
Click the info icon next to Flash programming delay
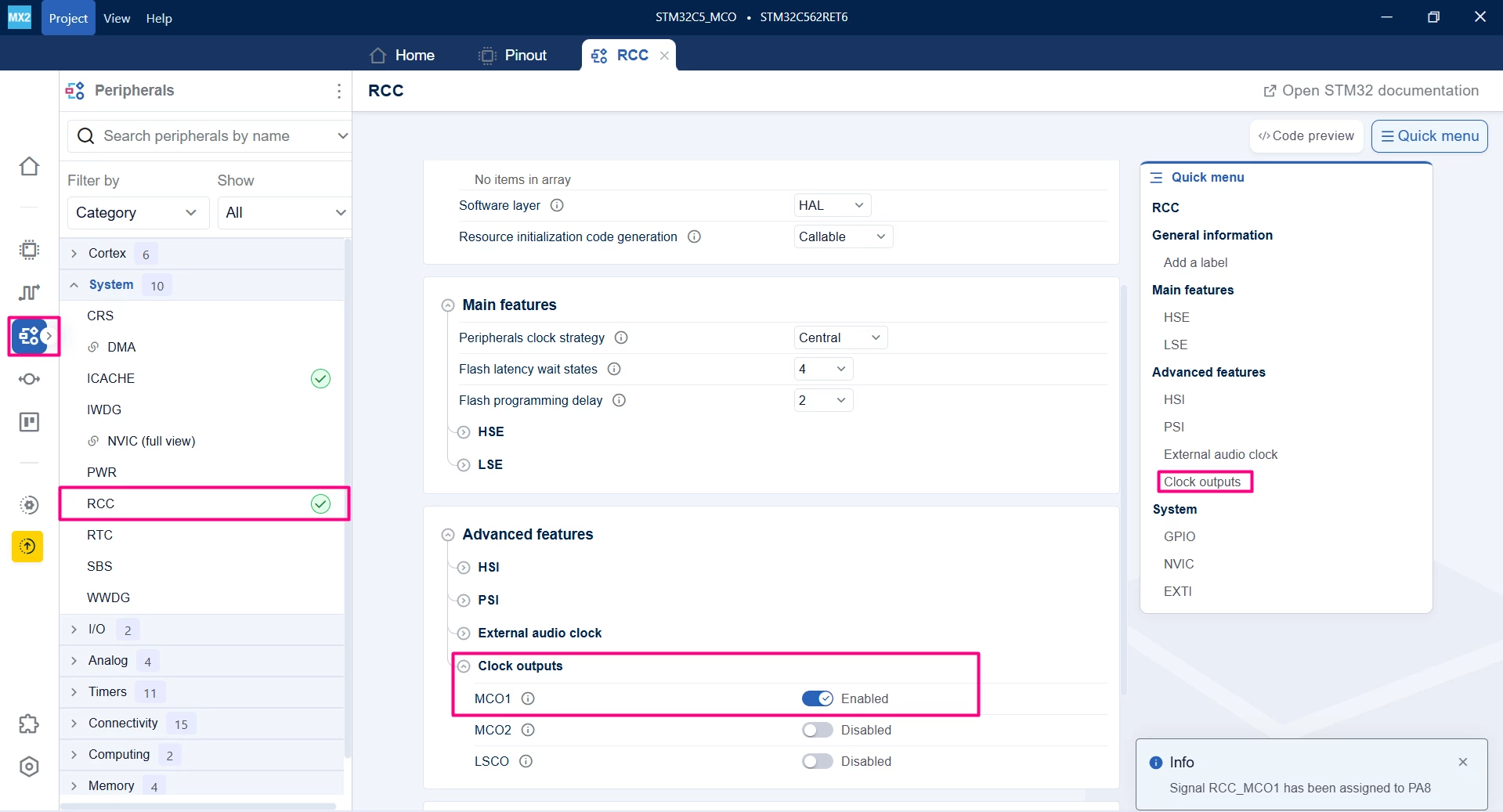pos(619,400)
